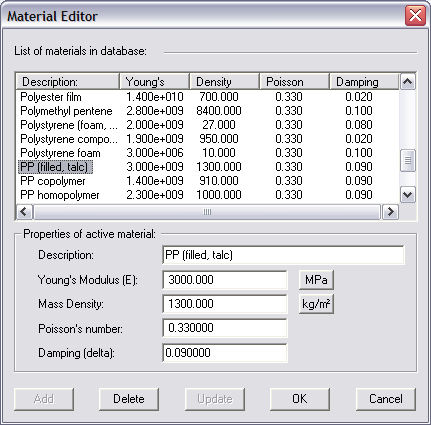Click the Cancel button

pyautogui.click(x=386, y=399)
